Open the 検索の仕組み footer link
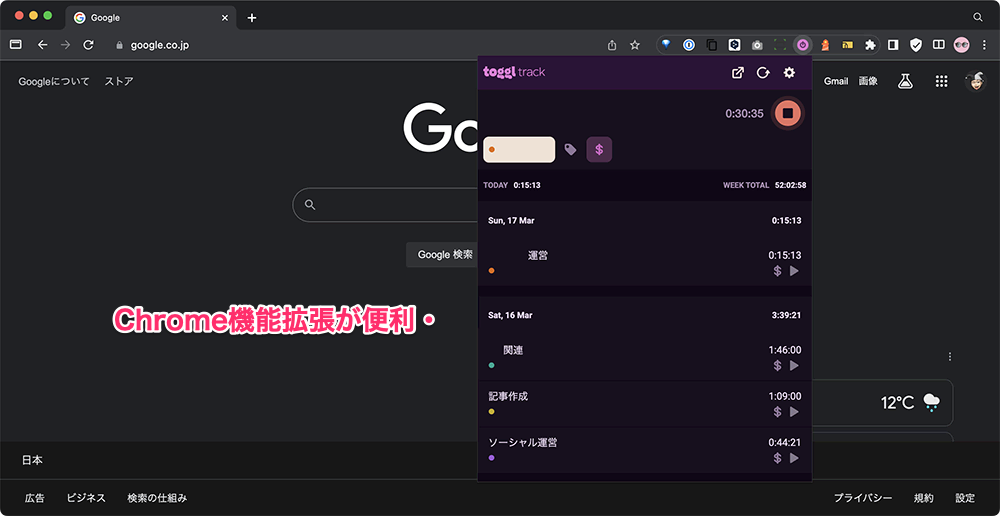Image resolution: width=1000 pixels, height=516 pixels. point(157,498)
